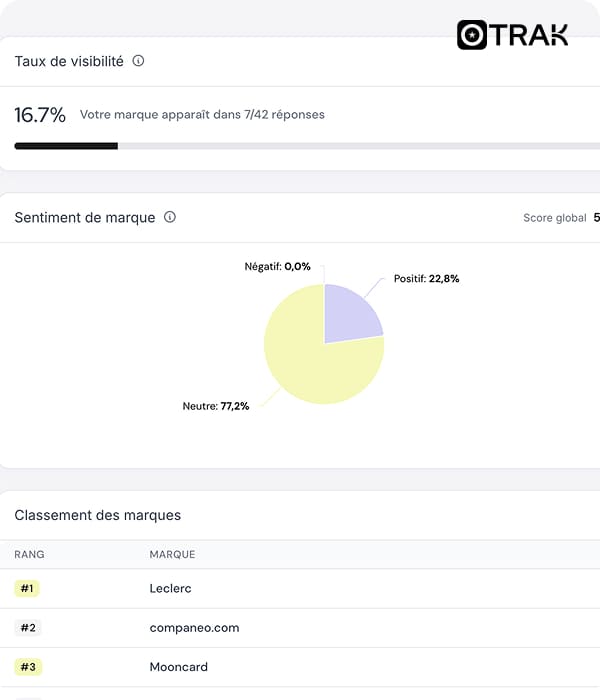The width and height of the screenshot is (600, 700).
Task: Click the Positif: 22,8% label
Action: pyautogui.click(x=426, y=279)
